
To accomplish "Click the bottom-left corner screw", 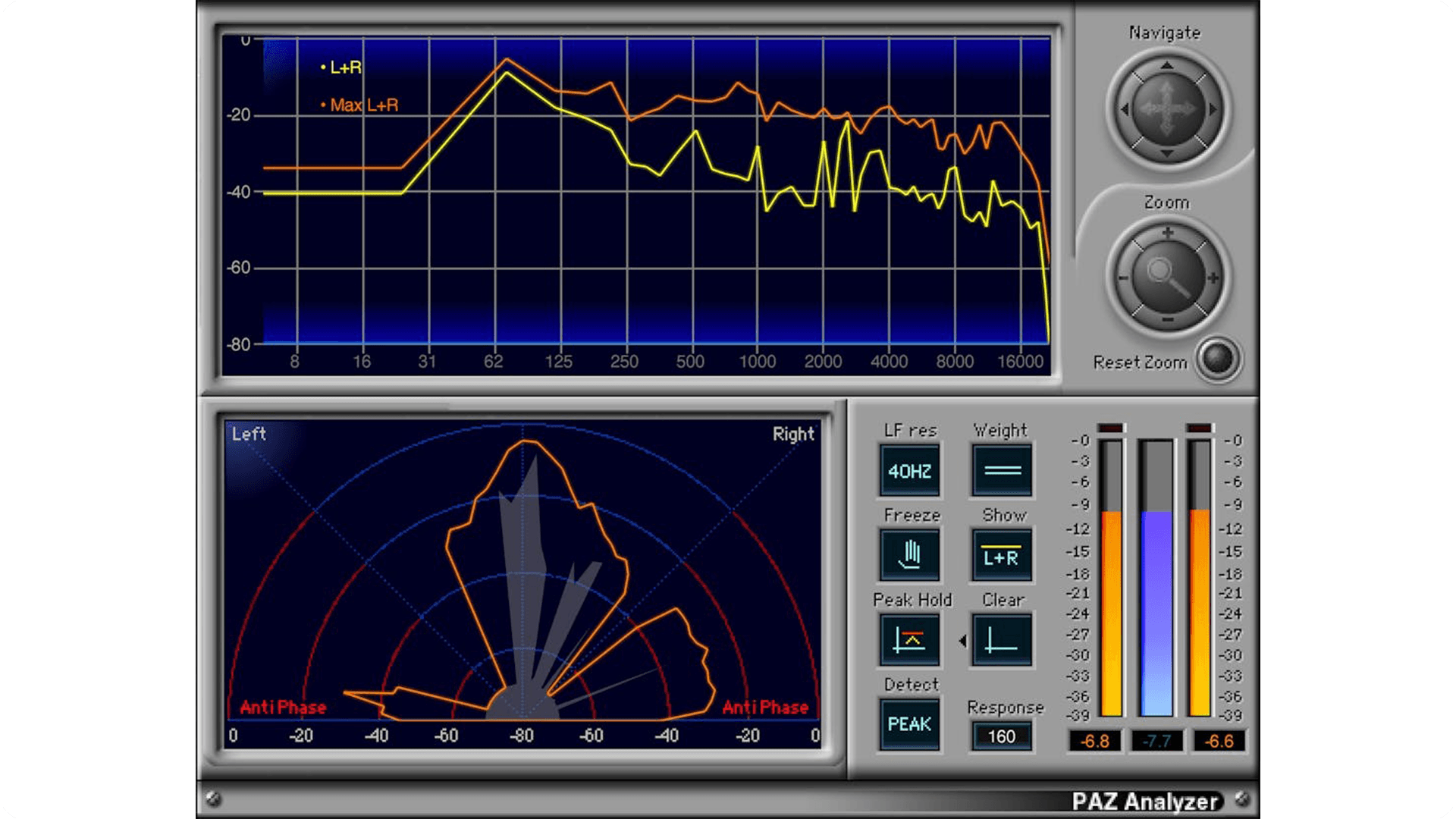I will (213, 798).
